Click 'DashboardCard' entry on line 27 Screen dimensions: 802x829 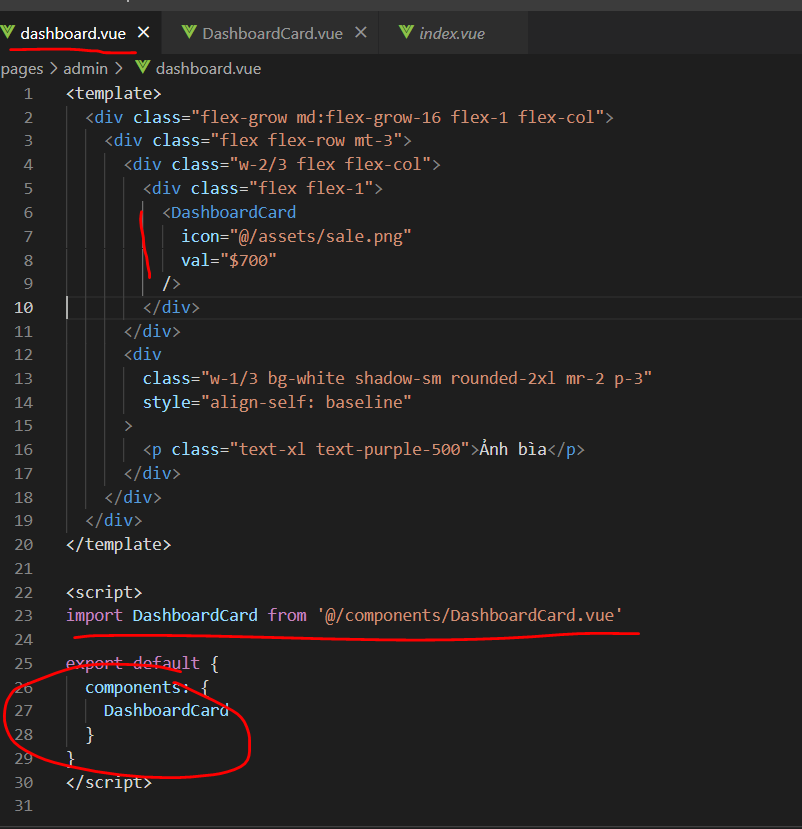(167, 711)
